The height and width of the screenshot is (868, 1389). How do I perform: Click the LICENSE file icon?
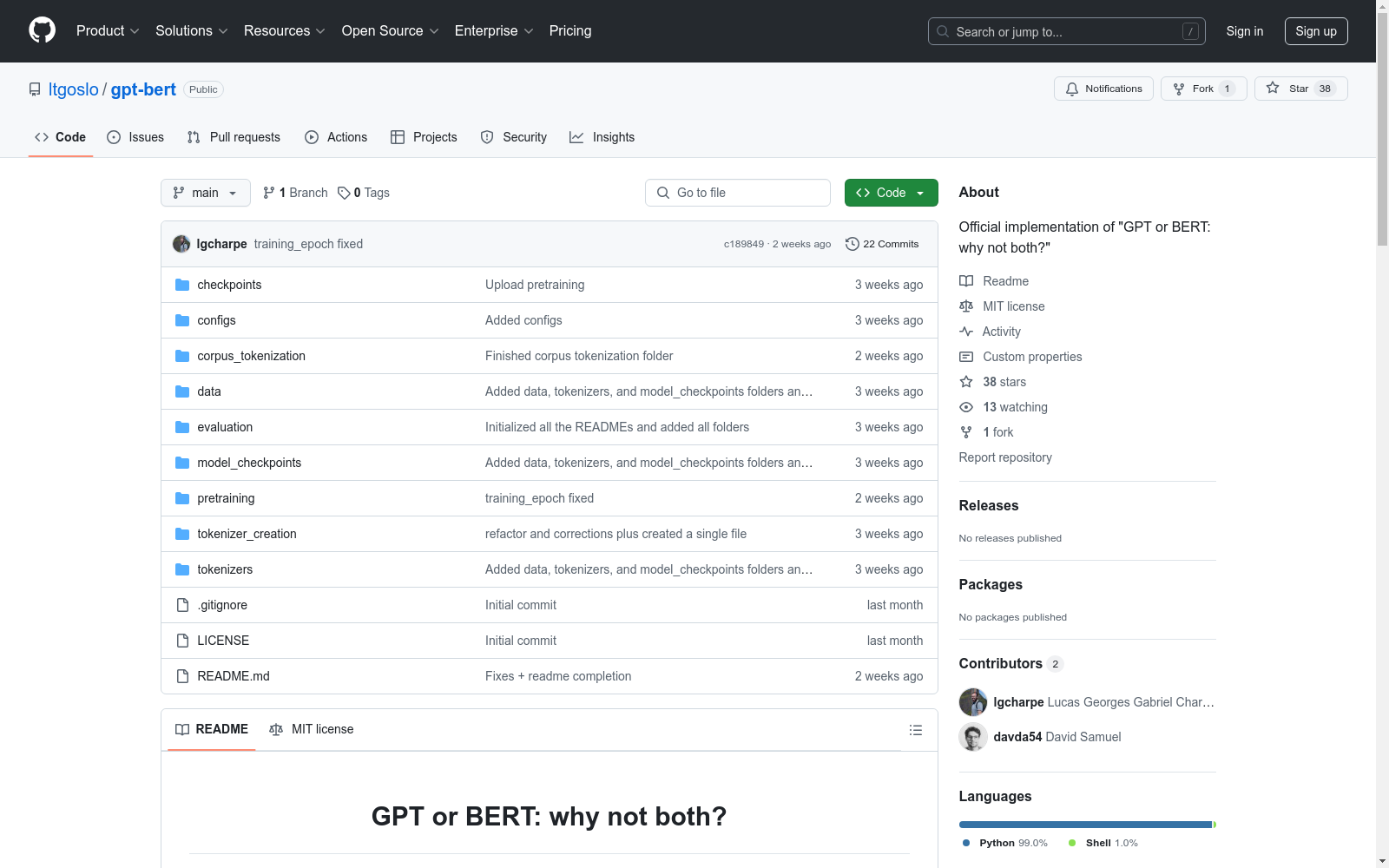point(182,641)
